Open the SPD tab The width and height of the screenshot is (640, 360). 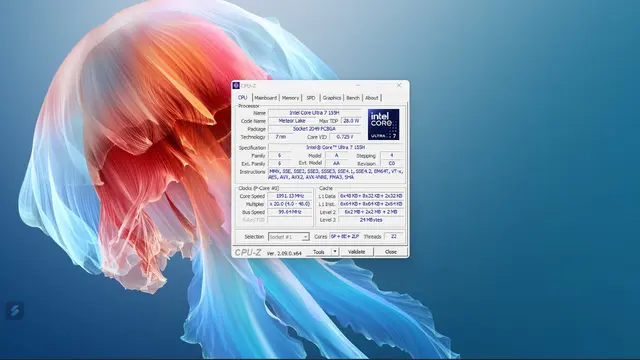tap(311, 98)
